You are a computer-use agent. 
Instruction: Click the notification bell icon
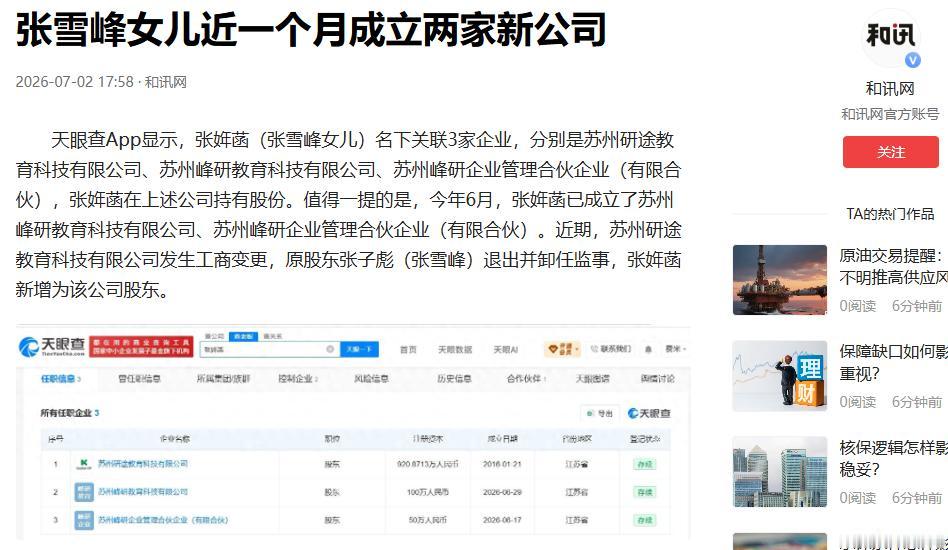[x=648, y=349]
